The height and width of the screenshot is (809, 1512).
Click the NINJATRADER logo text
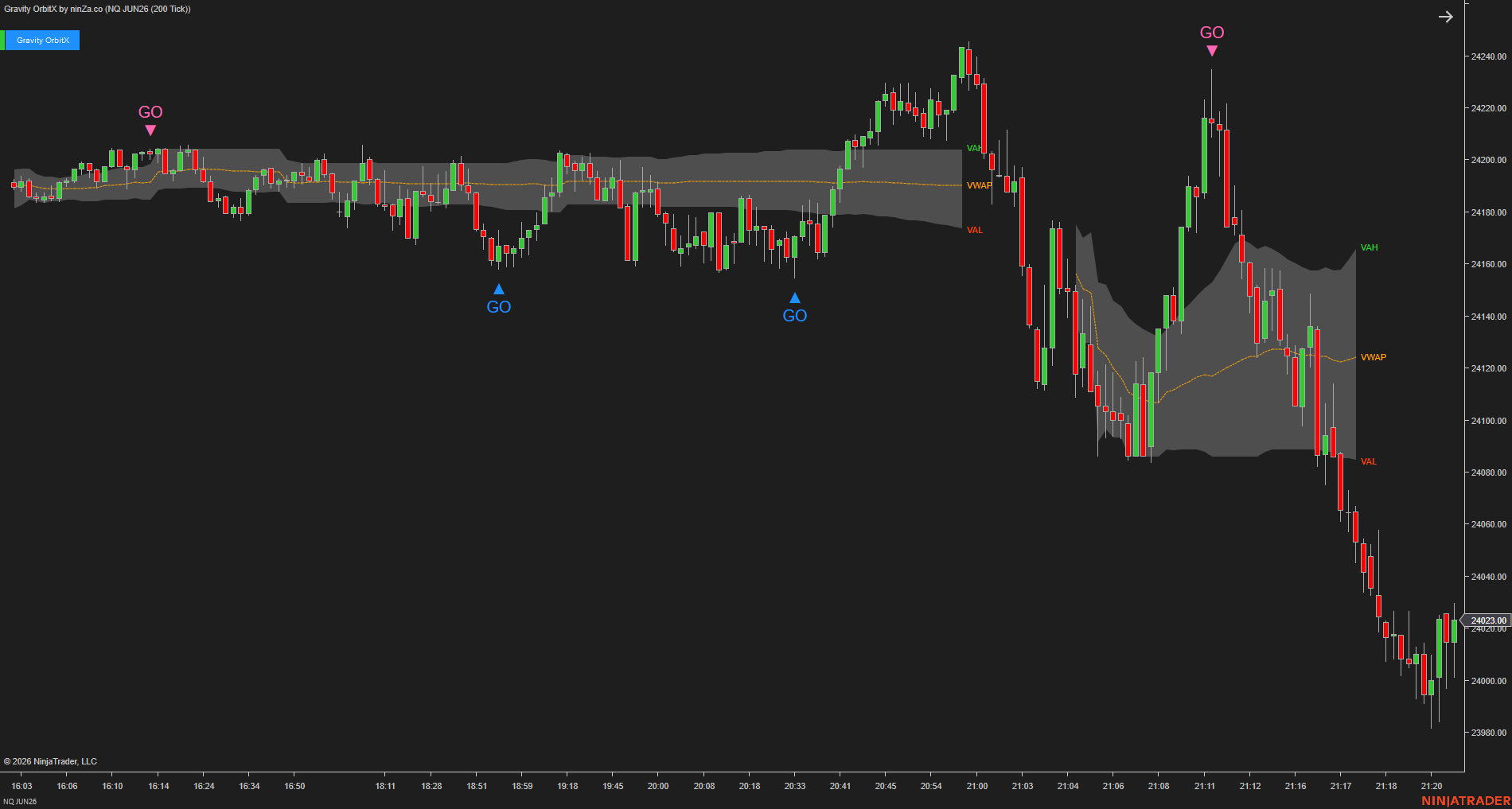coord(1466,800)
